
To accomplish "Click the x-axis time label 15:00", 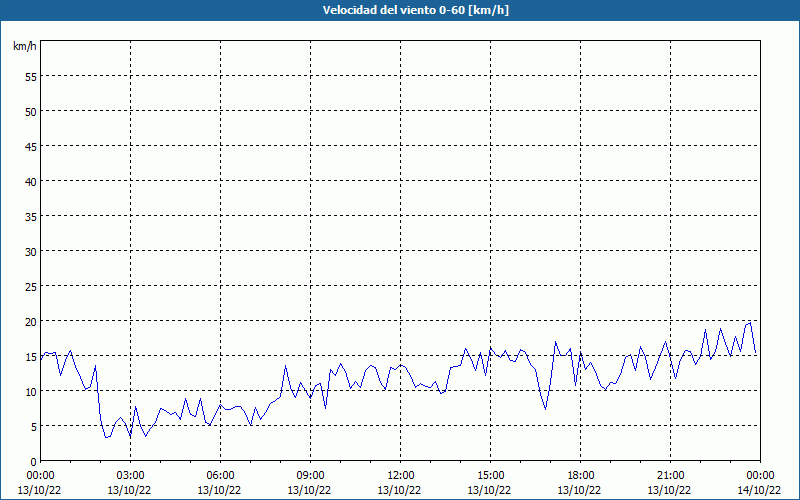I will 490,476.
